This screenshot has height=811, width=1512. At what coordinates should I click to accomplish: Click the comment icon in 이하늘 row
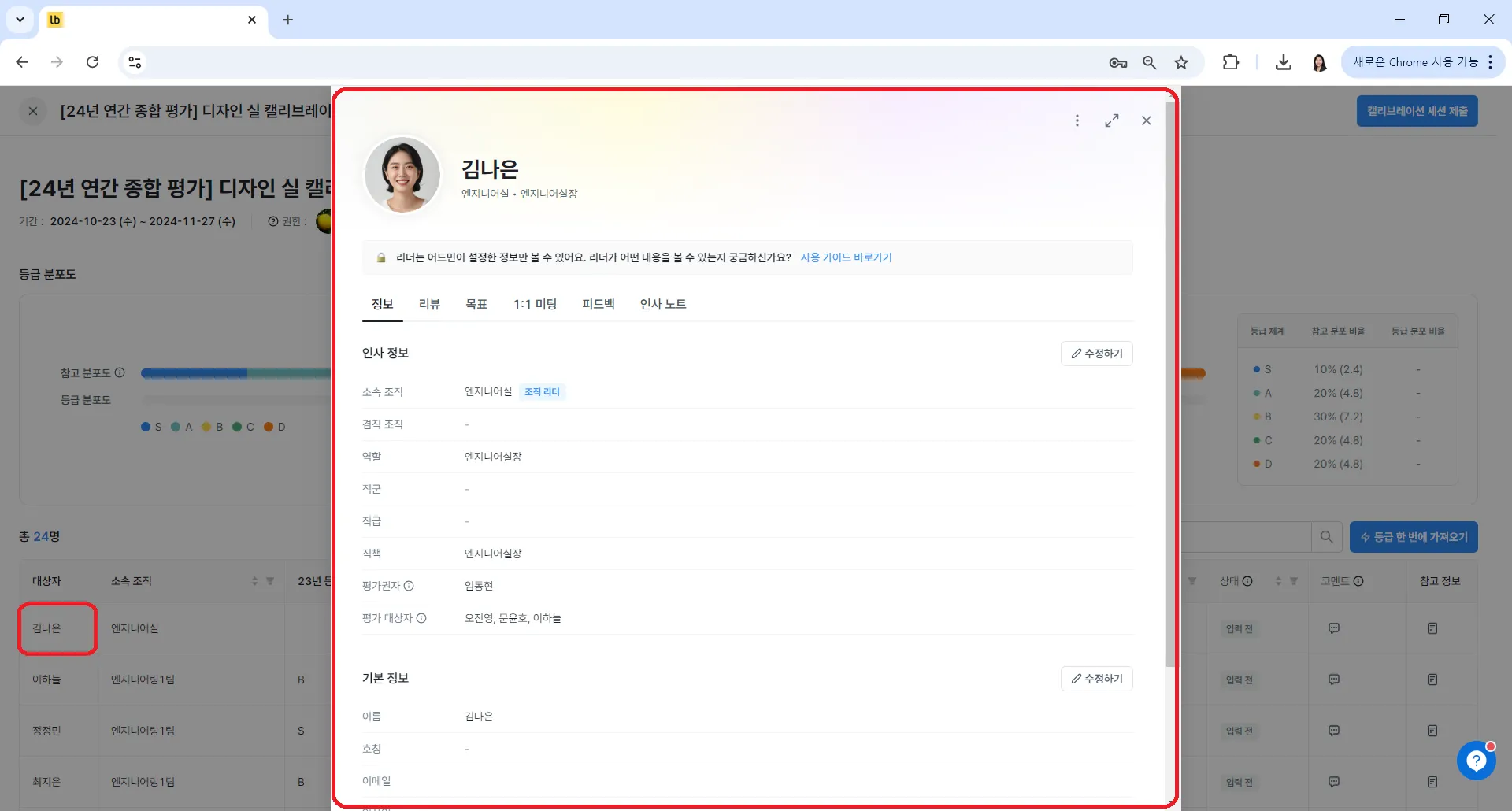(1334, 680)
